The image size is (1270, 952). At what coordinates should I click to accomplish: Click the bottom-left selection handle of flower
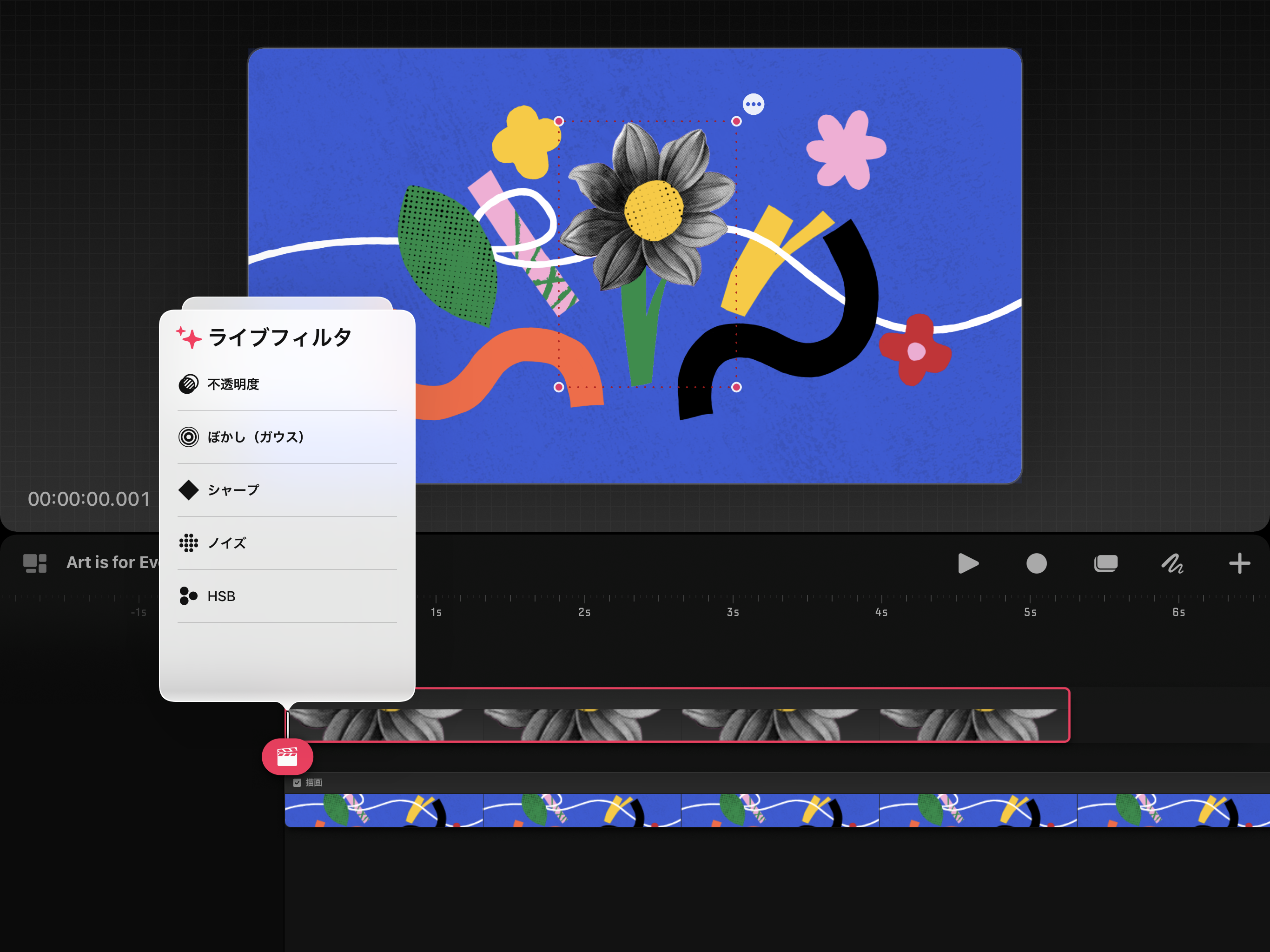559,387
